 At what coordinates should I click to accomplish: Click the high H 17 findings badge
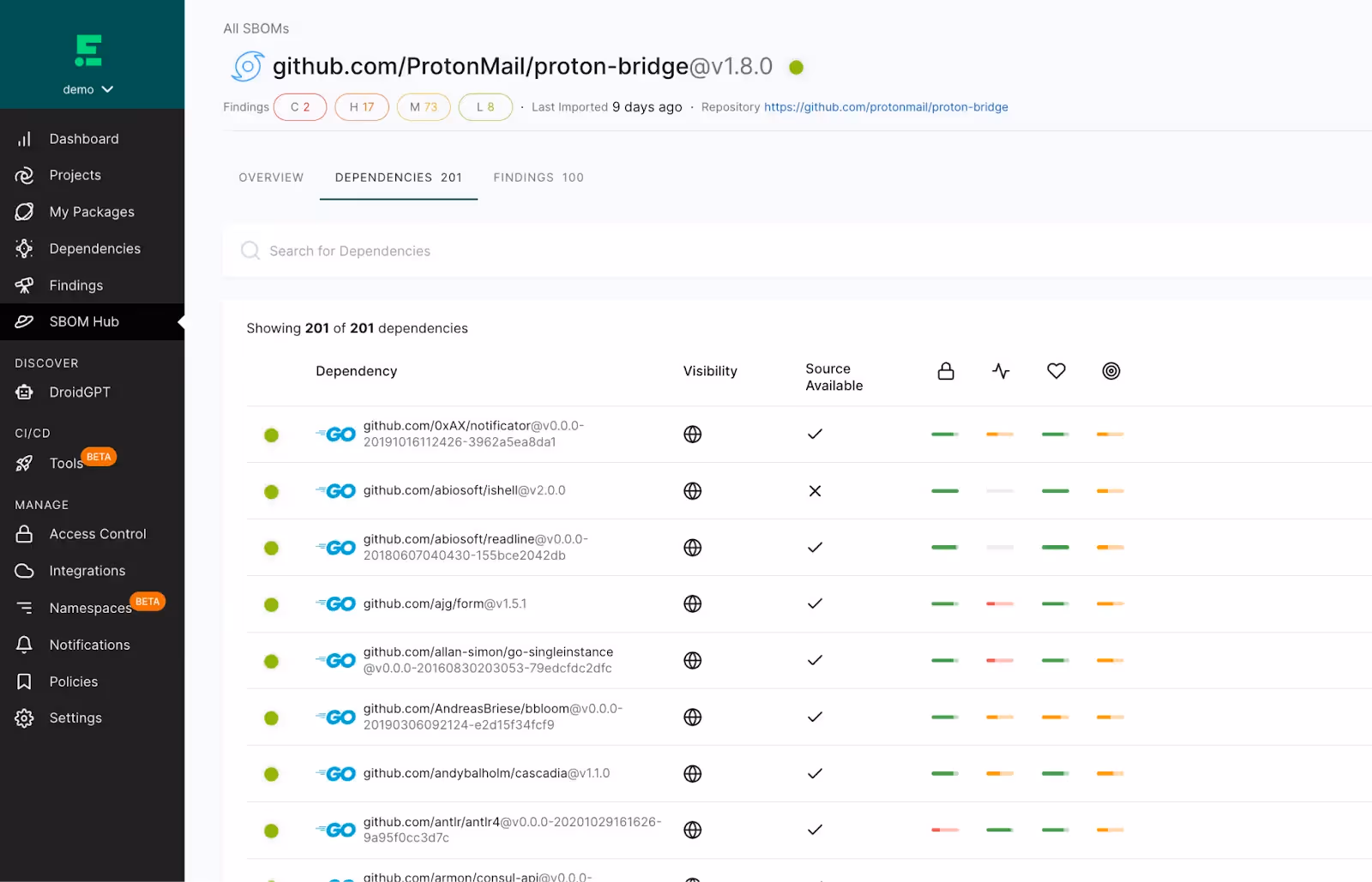click(362, 107)
